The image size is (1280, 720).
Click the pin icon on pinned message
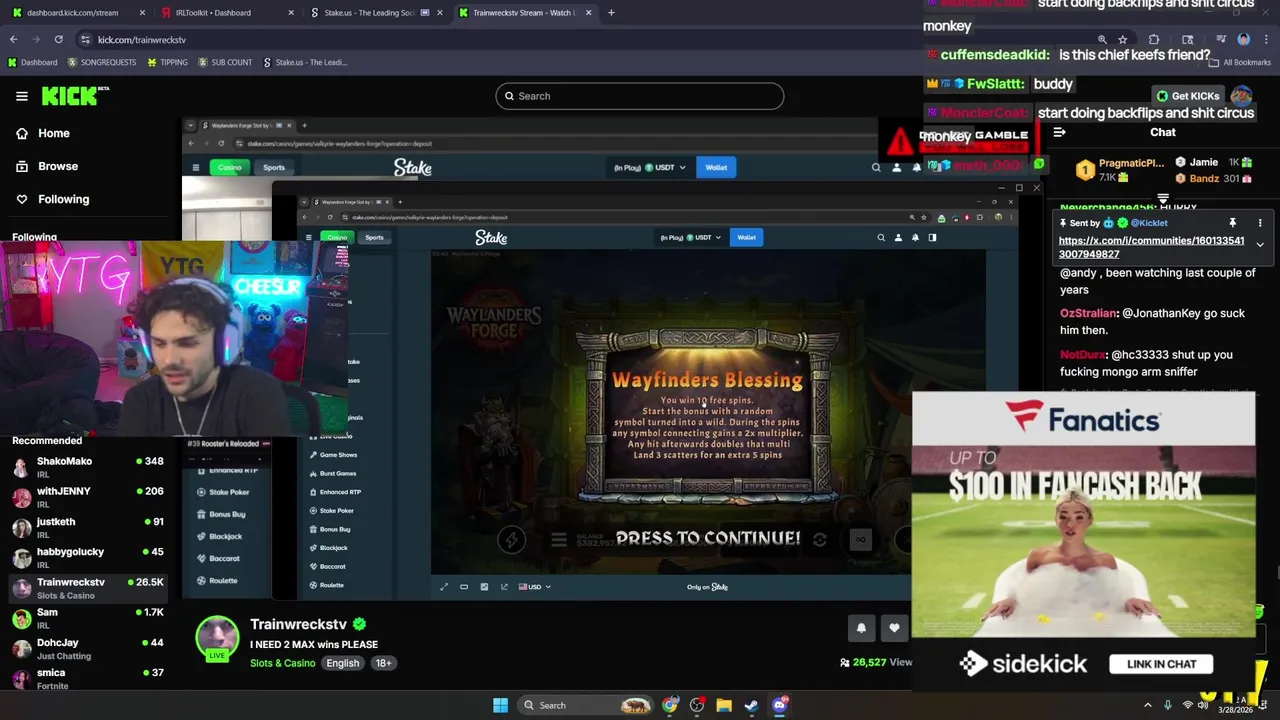1233,223
